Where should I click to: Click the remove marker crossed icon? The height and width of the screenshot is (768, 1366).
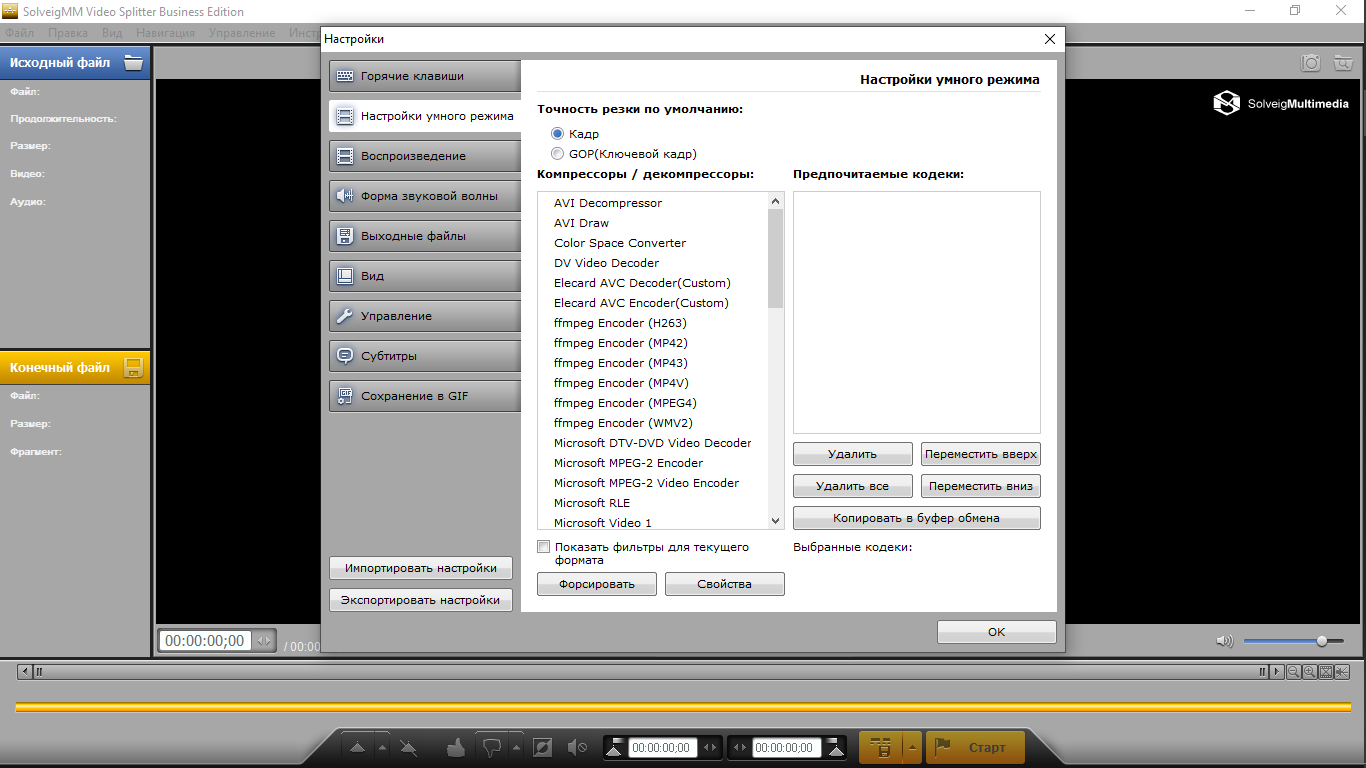pos(408,747)
